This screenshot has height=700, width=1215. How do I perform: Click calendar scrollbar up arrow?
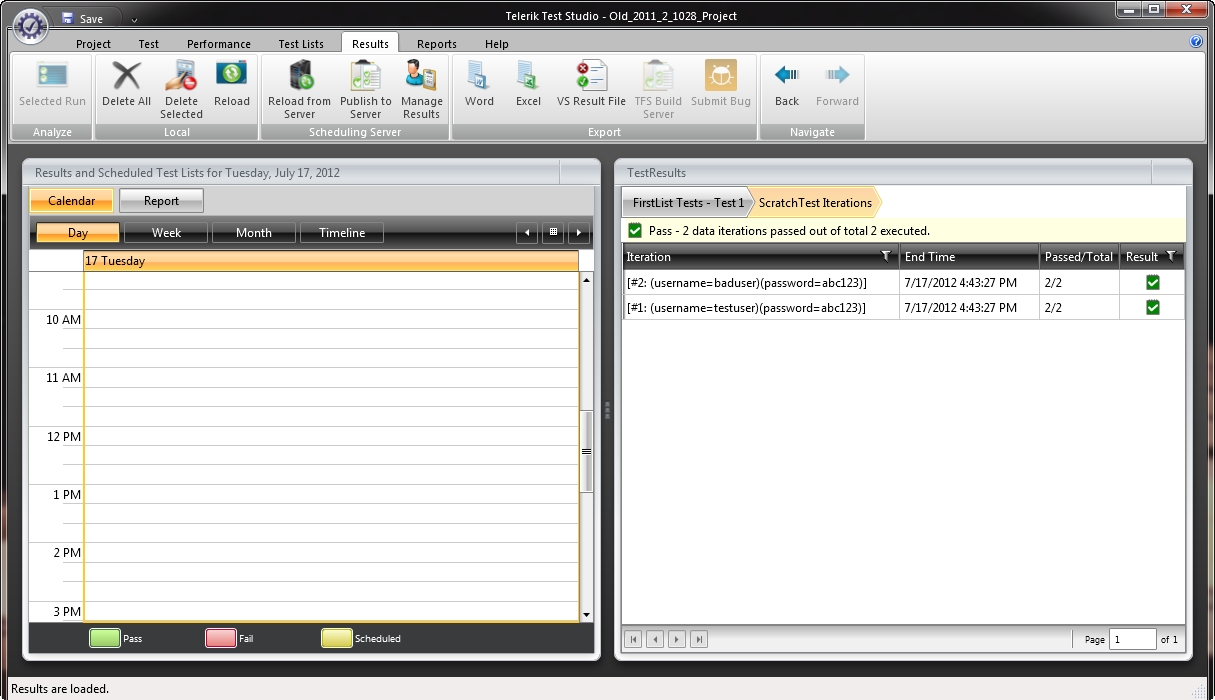click(587, 279)
